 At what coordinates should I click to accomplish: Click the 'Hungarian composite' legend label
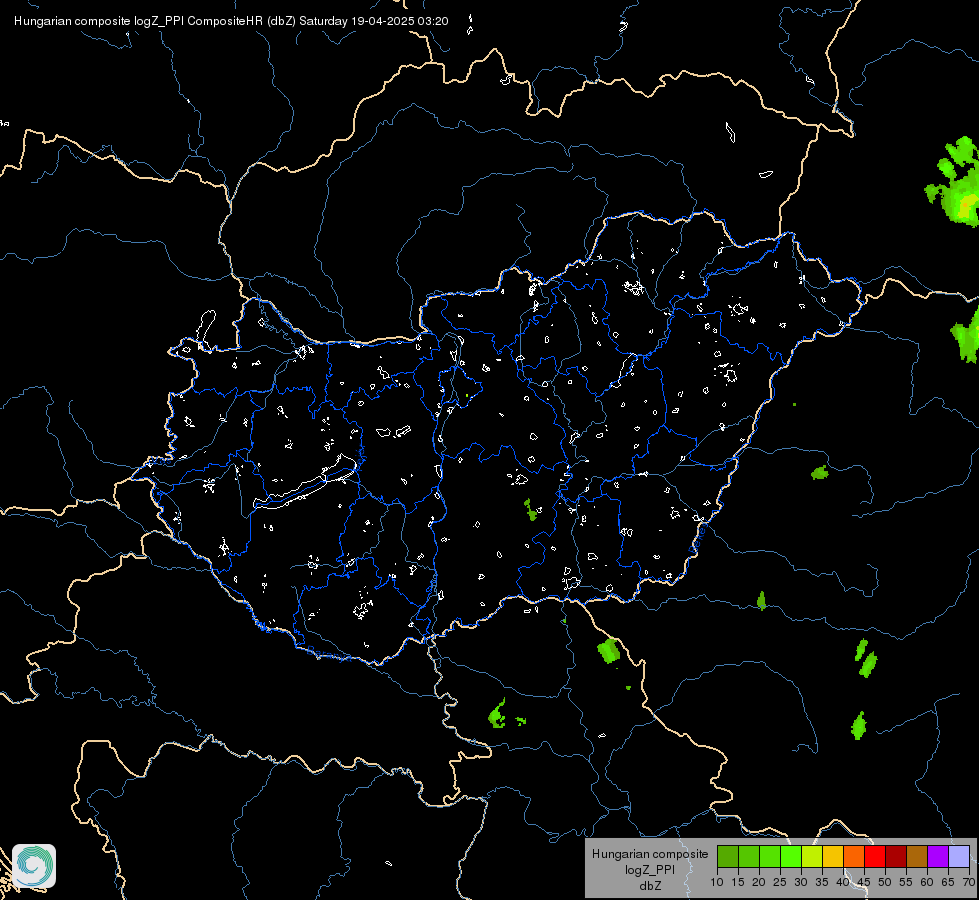[650, 854]
